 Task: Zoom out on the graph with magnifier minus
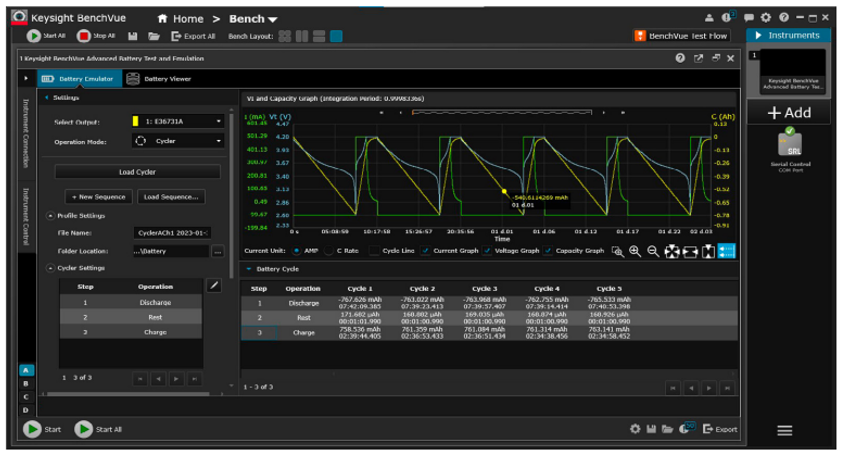[x=653, y=251]
